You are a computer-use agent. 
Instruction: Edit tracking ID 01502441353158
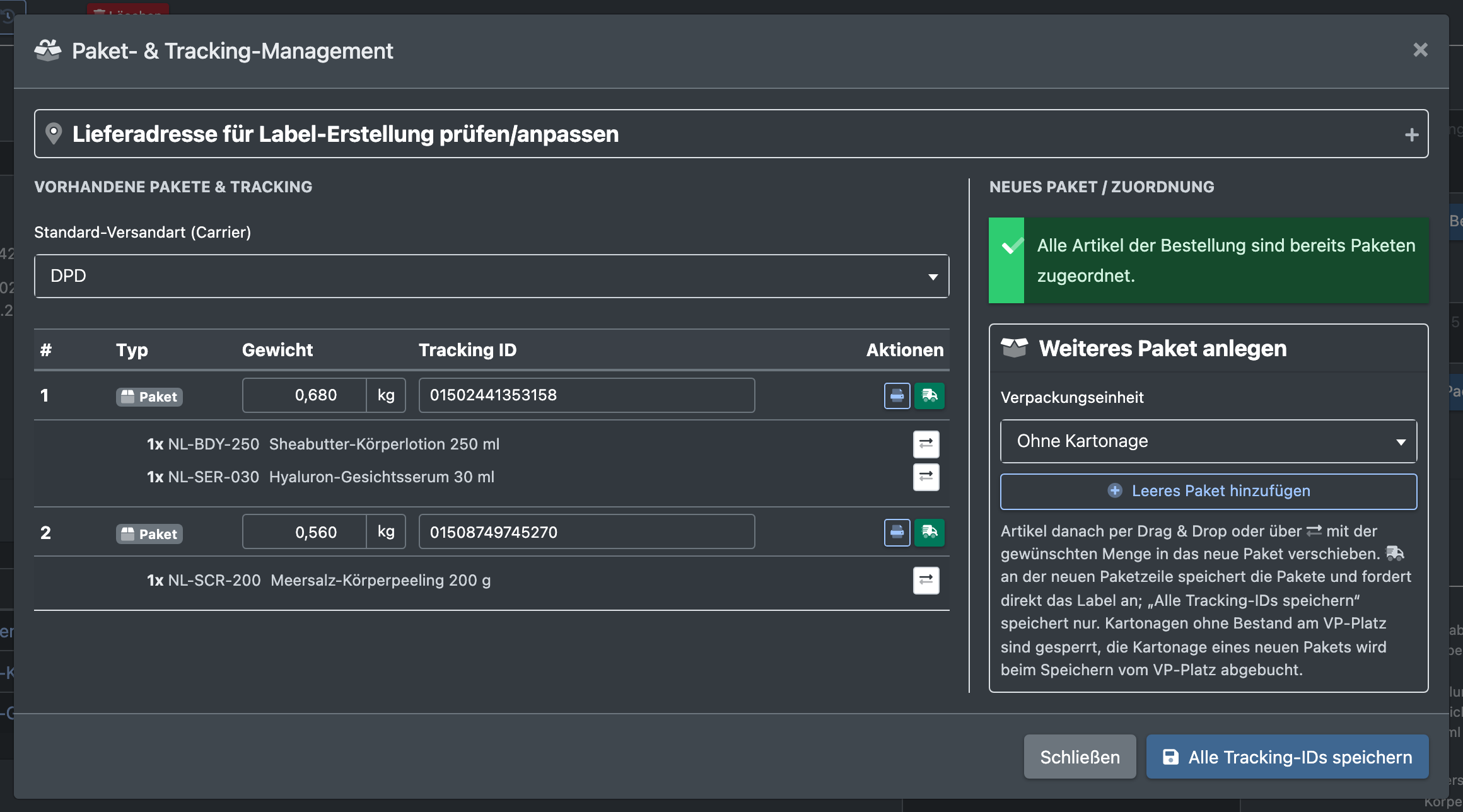[x=586, y=395]
